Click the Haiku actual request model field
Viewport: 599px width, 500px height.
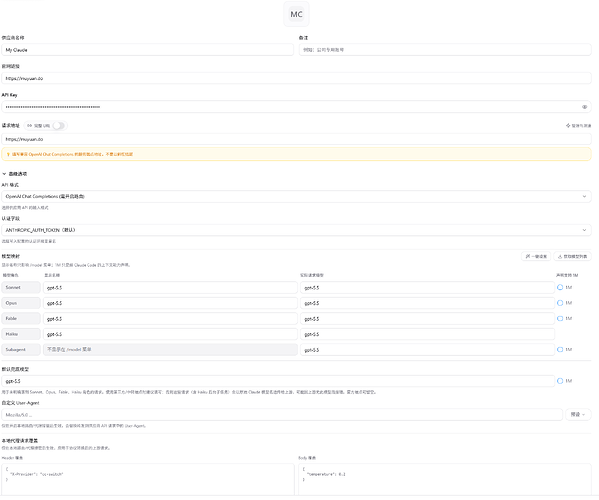(427, 334)
